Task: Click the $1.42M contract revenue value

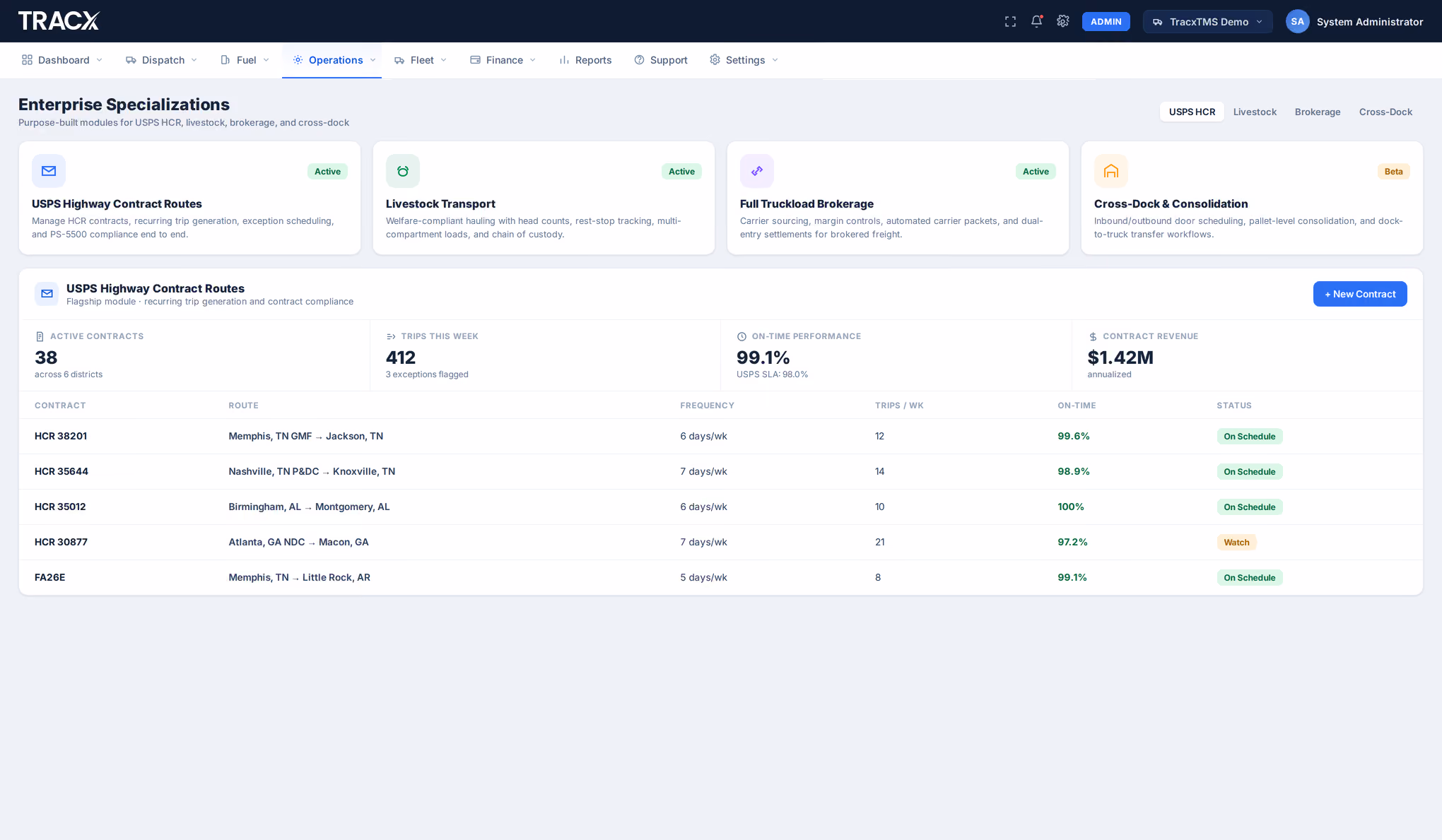Action: coord(1120,357)
